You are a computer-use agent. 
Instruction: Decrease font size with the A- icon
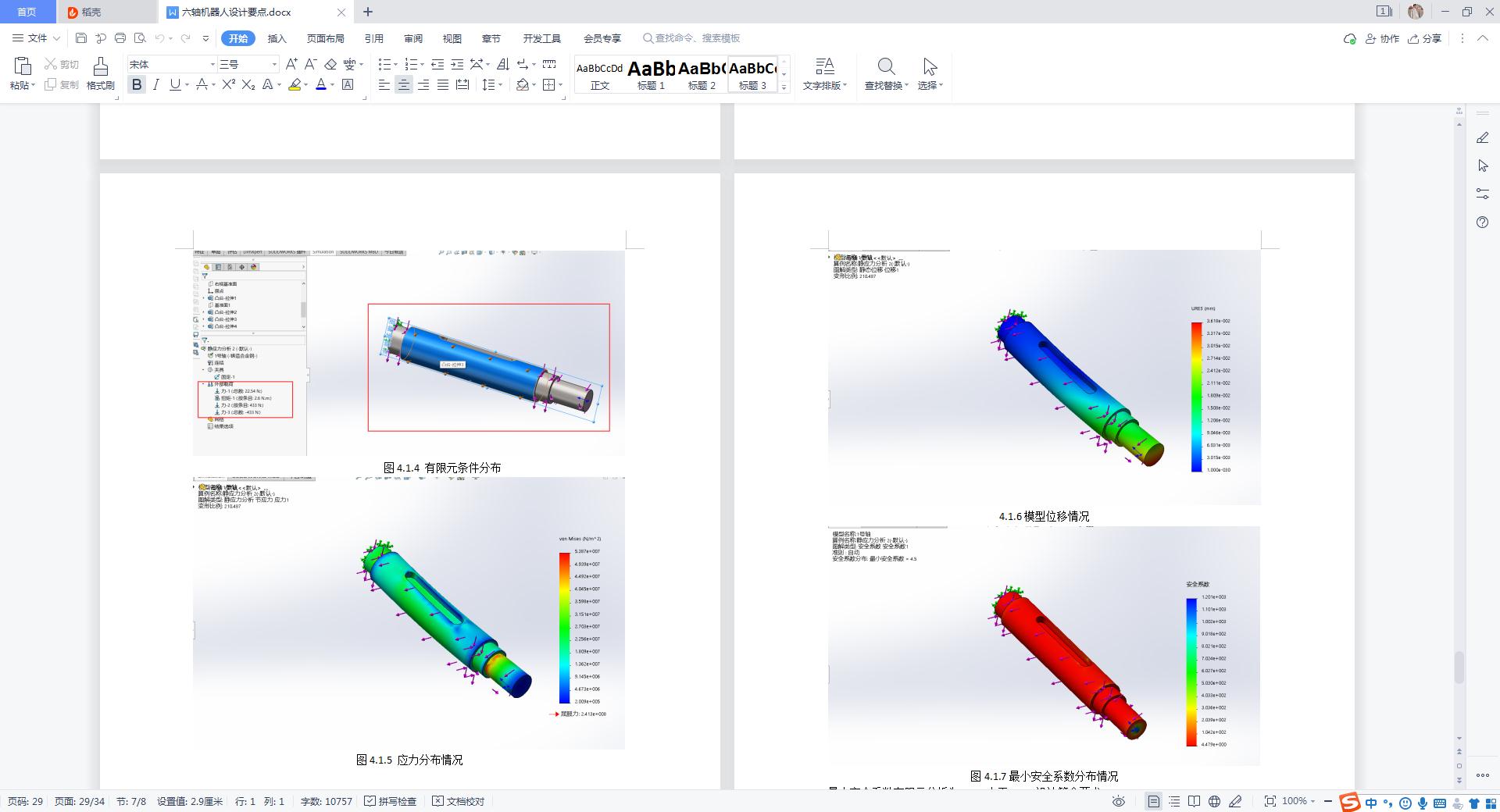(x=310, y=64)
